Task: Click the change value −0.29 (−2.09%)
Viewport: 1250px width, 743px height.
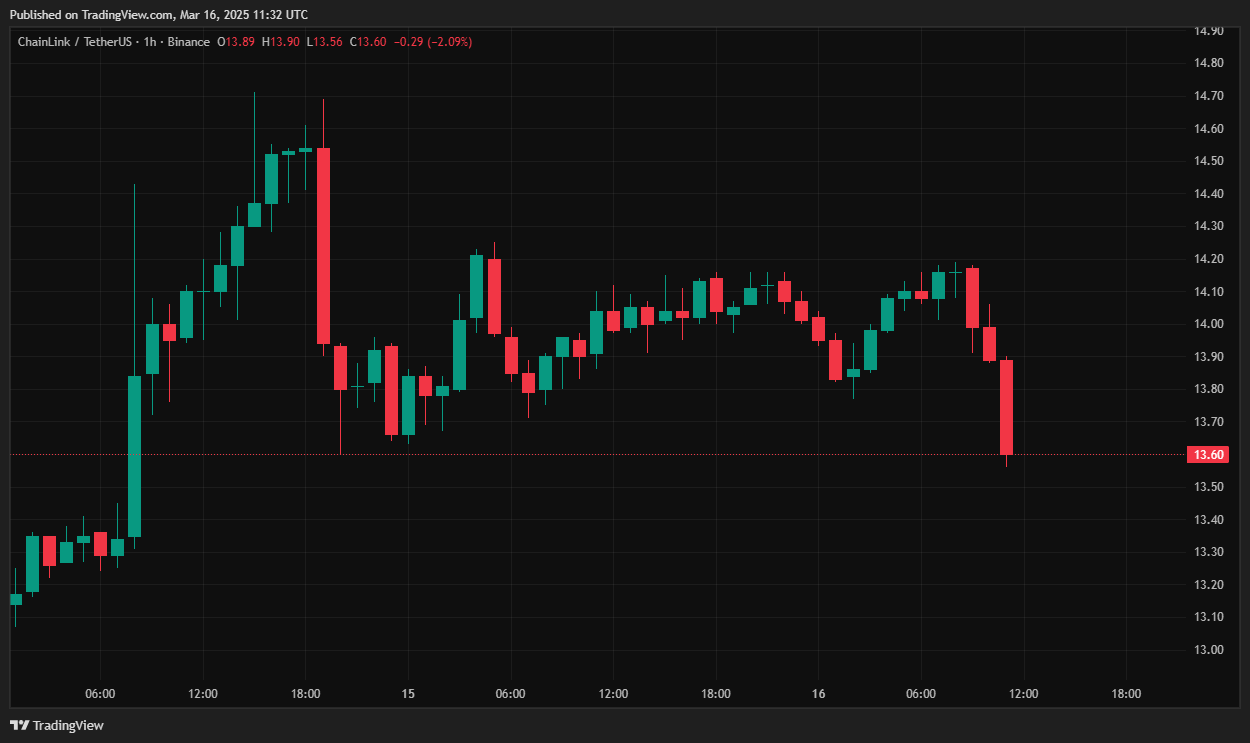Action: coord(433,42)
